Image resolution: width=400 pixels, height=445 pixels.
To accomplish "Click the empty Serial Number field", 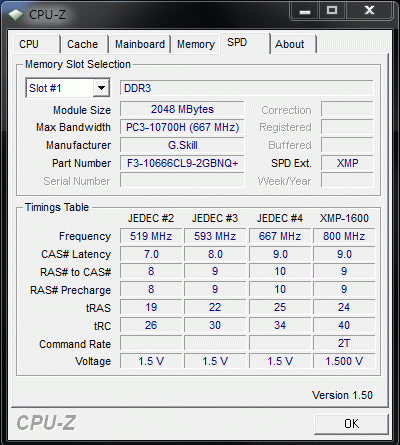I will pos(182,181).
